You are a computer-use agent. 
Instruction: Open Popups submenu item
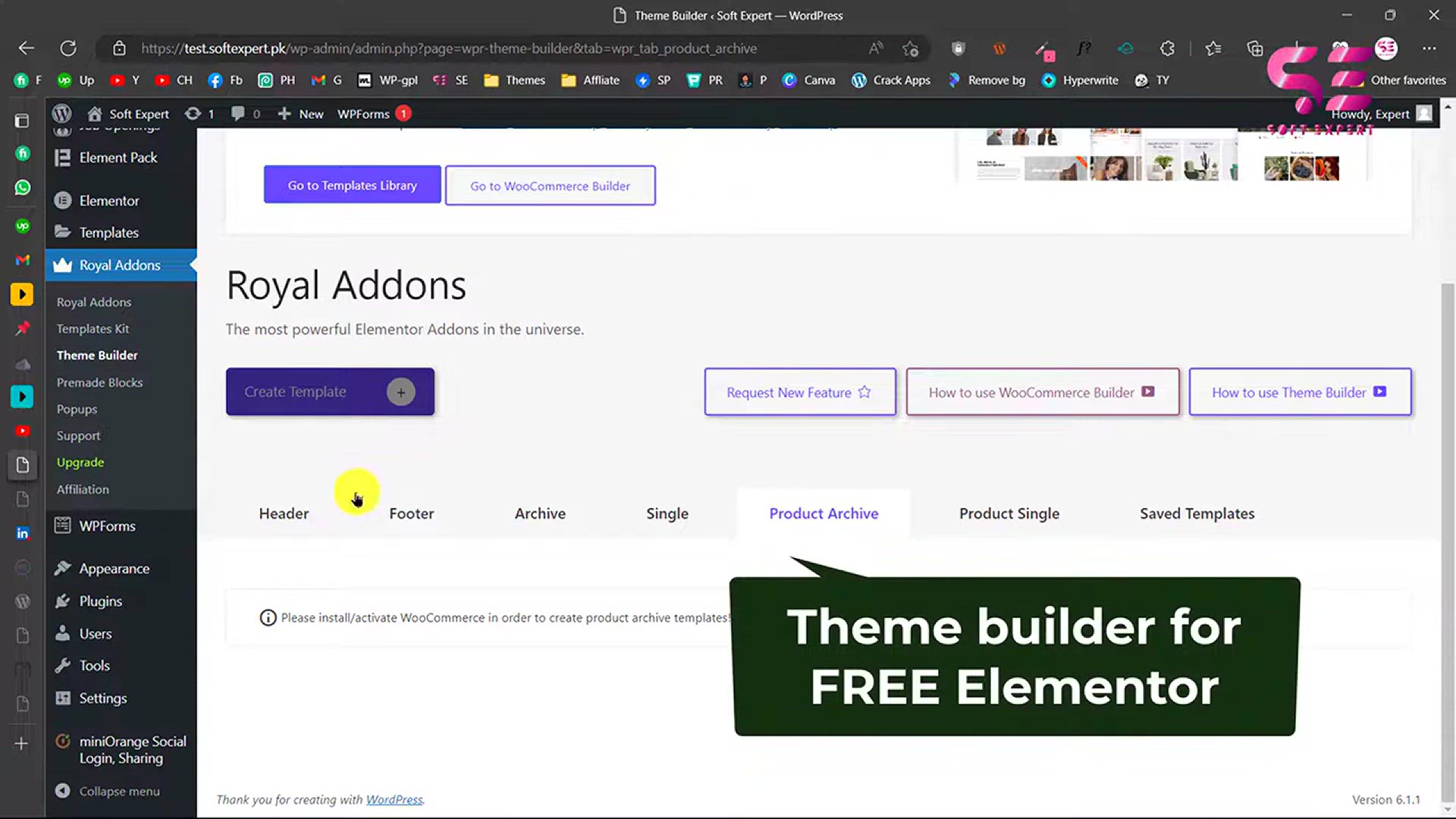77,409
